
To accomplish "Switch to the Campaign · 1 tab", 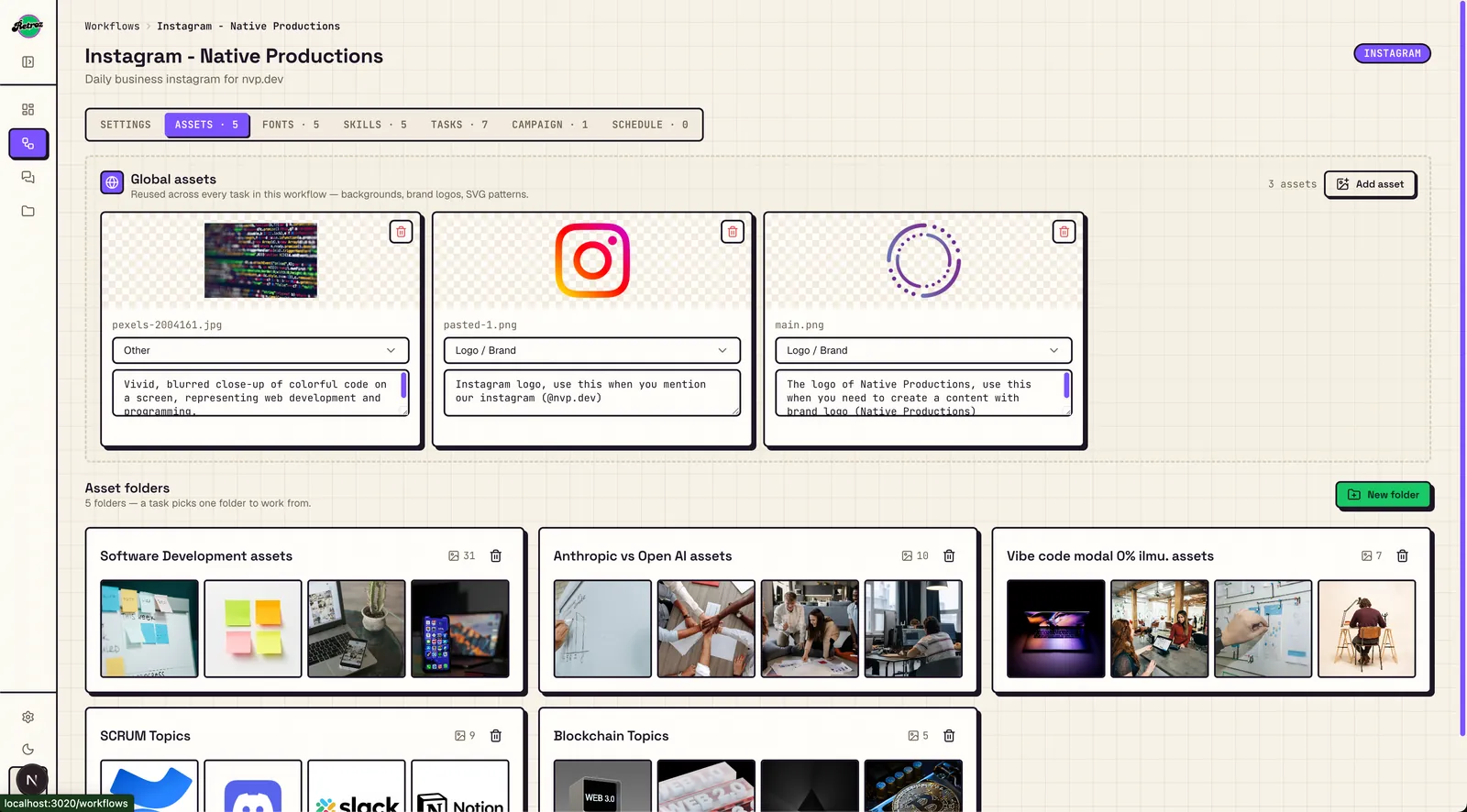I will (x=550, y=125).
